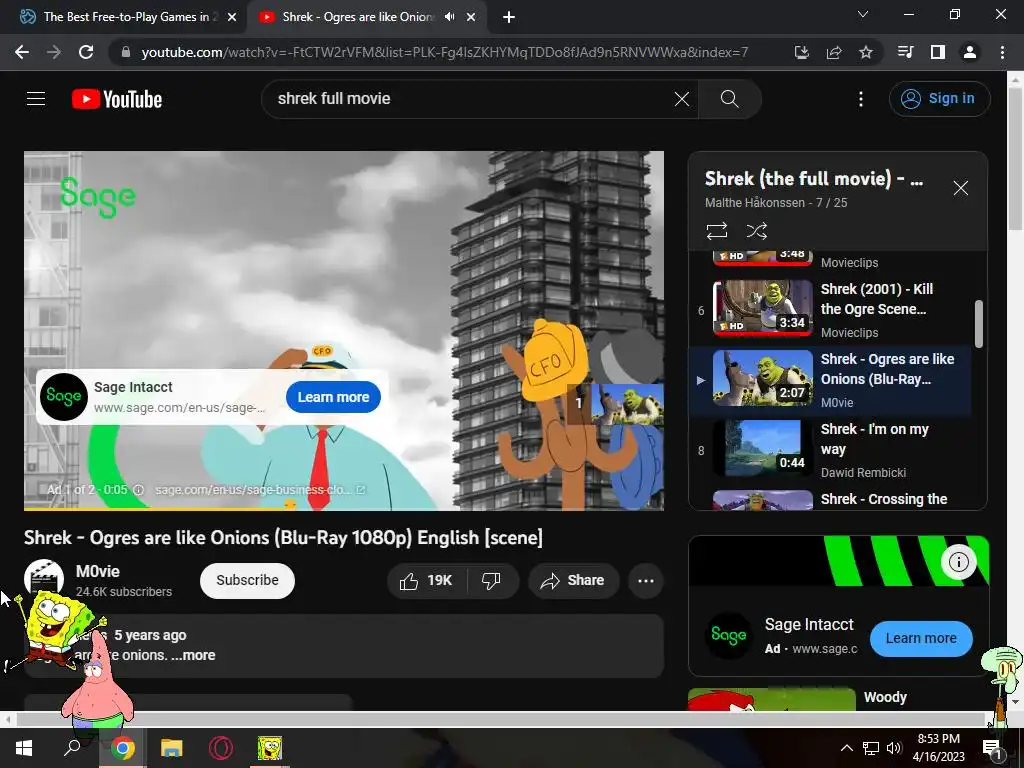Share this page from the address bar

[x=833, y=52]
